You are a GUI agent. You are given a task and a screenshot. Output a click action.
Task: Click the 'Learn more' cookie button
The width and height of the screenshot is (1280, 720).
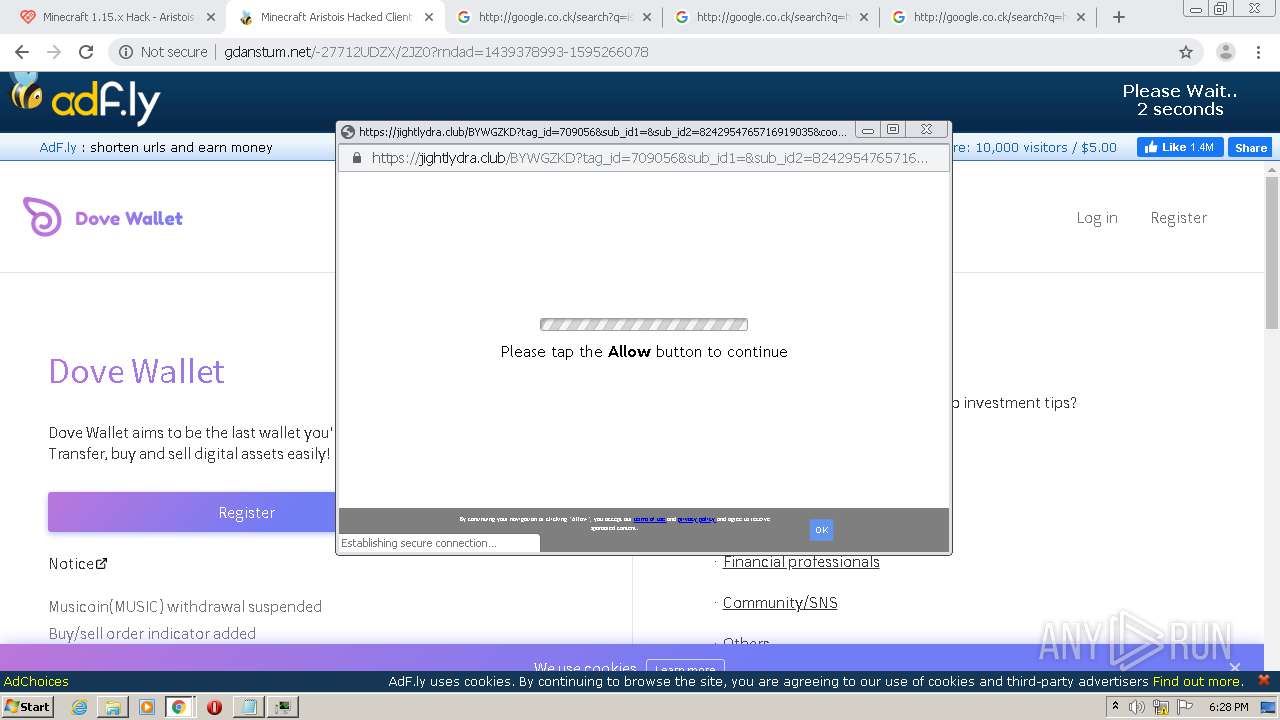pos(685,669)
